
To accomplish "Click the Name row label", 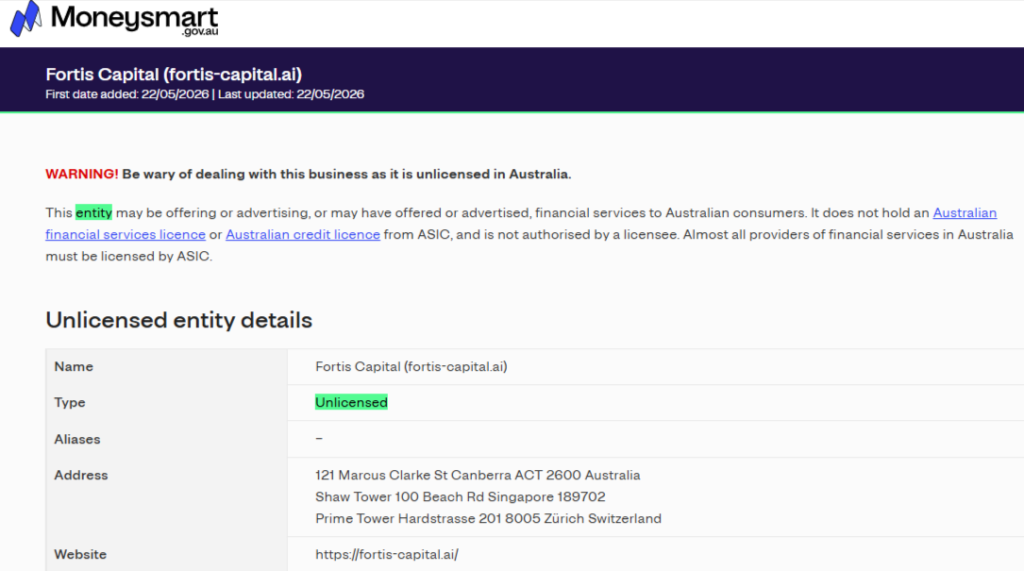I will click(x=74, y=367).
